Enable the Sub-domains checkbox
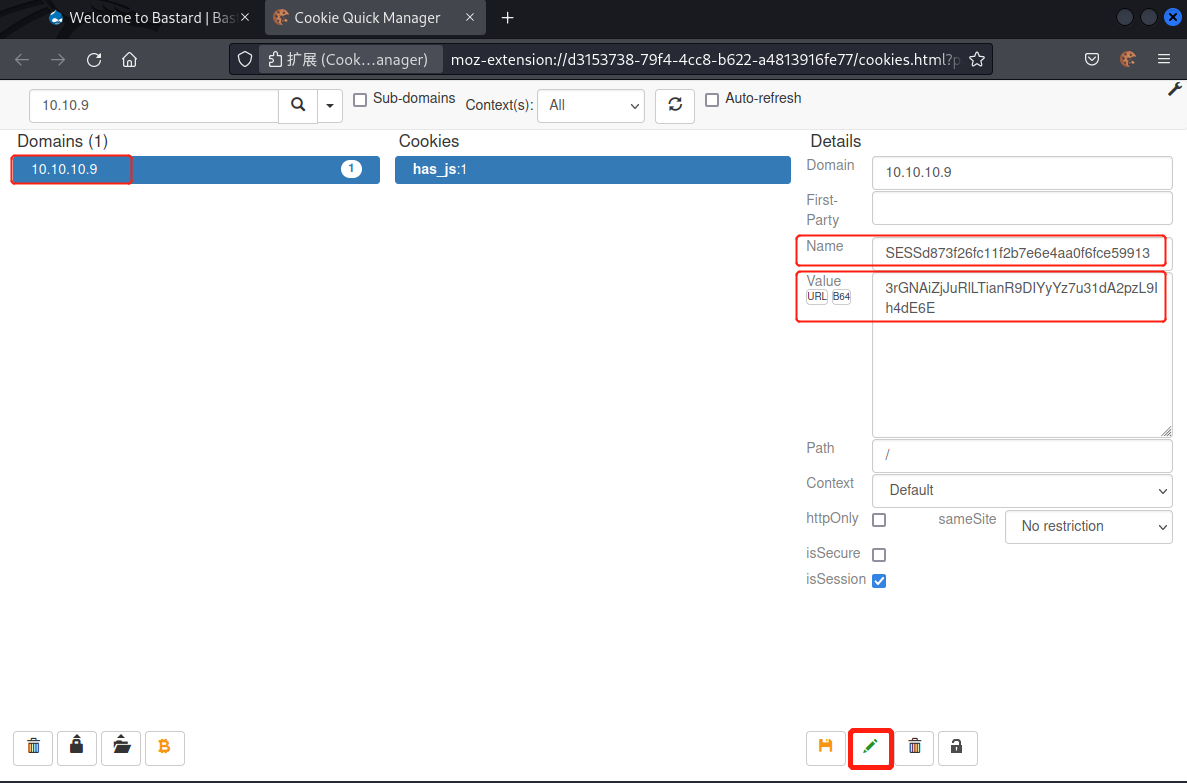Image resolution: width=1187 pixels, height=783 pixels. pos(361,100)
